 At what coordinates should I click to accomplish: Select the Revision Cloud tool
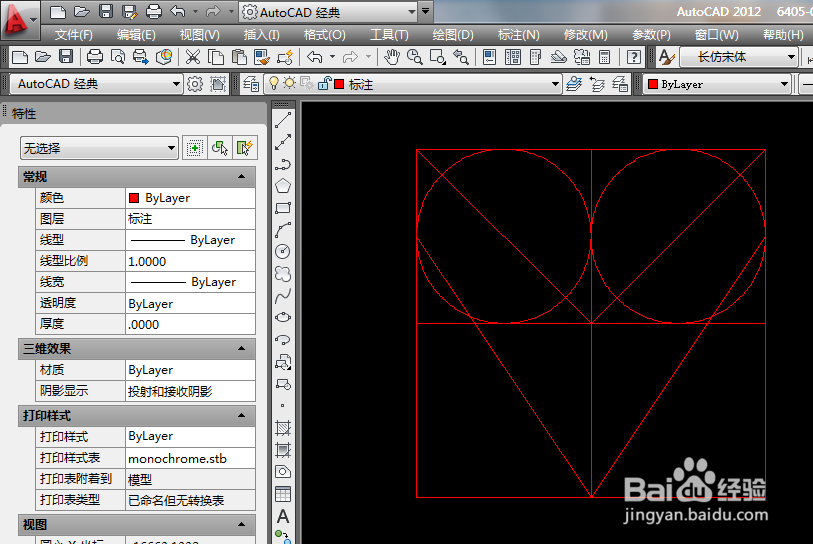(283, 273)
